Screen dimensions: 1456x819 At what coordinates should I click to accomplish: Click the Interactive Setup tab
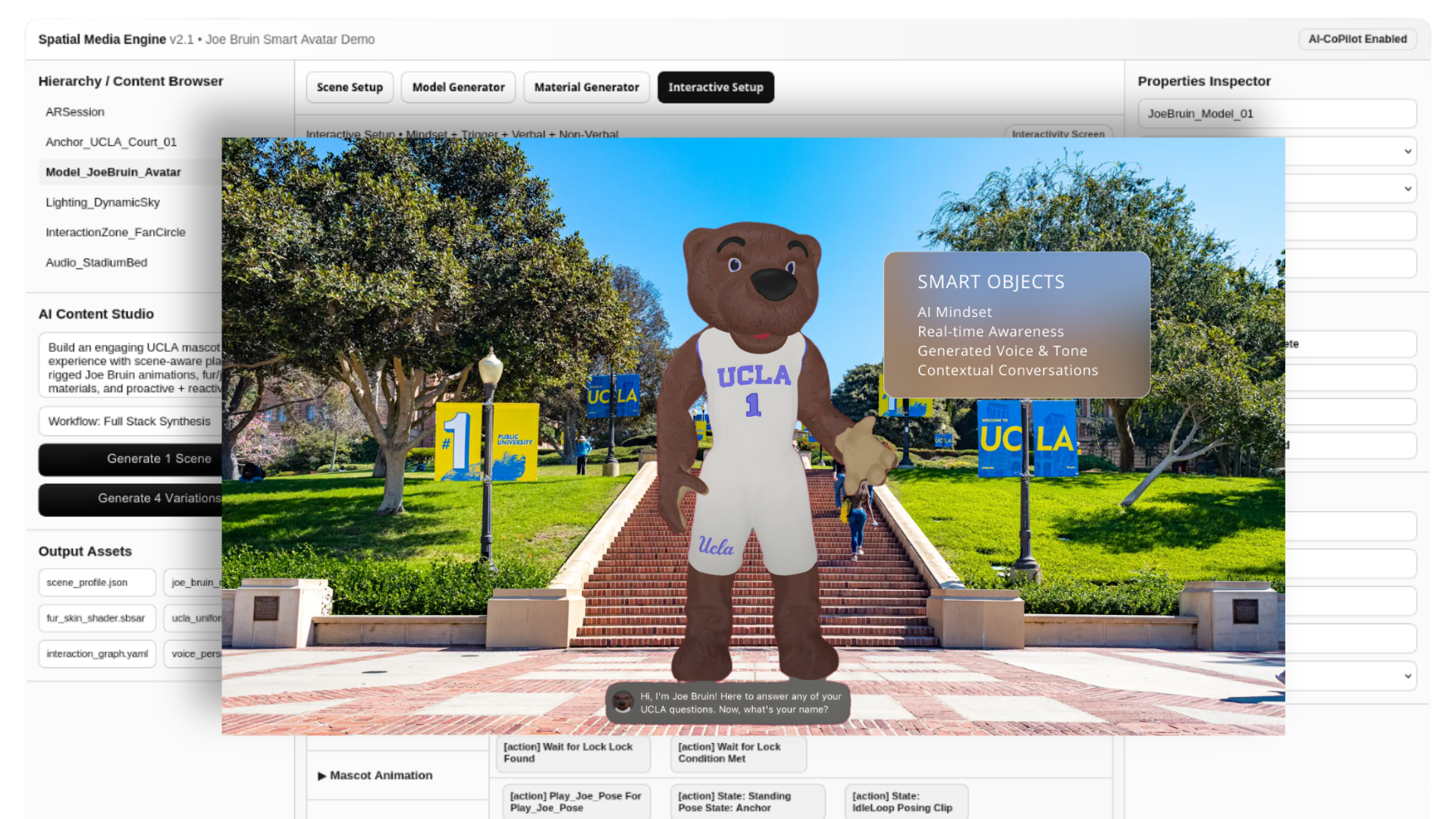(715, 87)
